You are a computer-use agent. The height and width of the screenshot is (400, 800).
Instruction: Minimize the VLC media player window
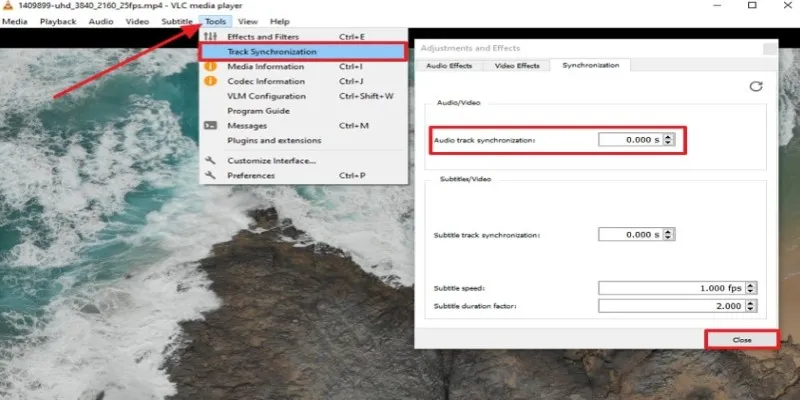tap(717, 5)
